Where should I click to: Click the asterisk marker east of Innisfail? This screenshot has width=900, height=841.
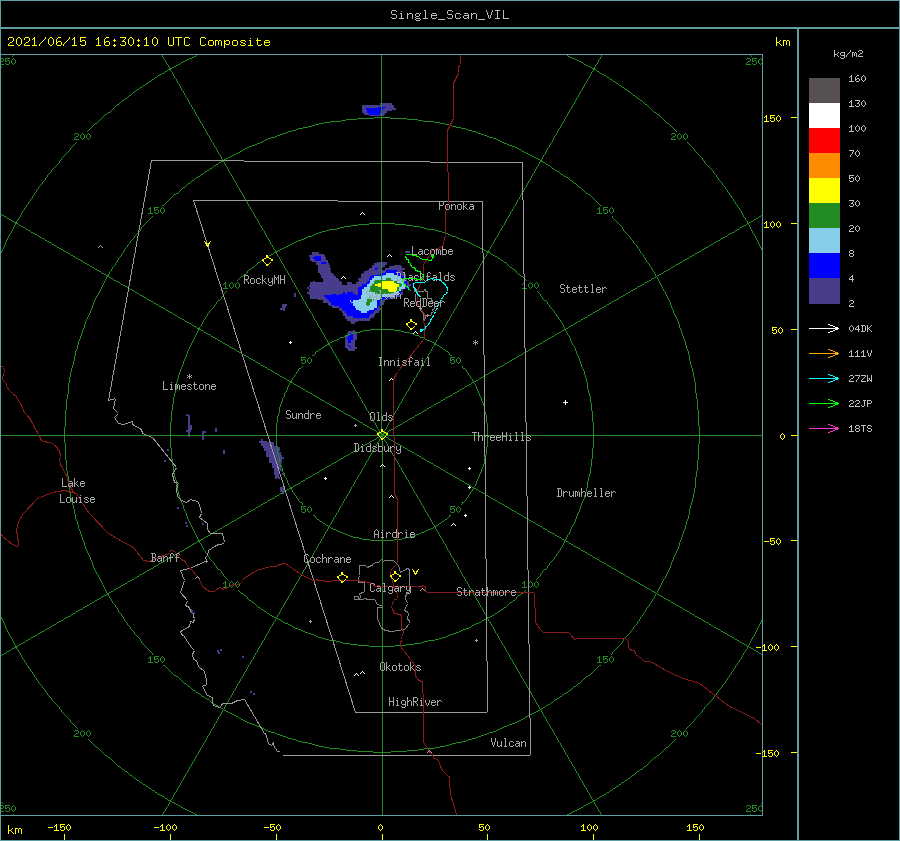click(x=475, y=343)
